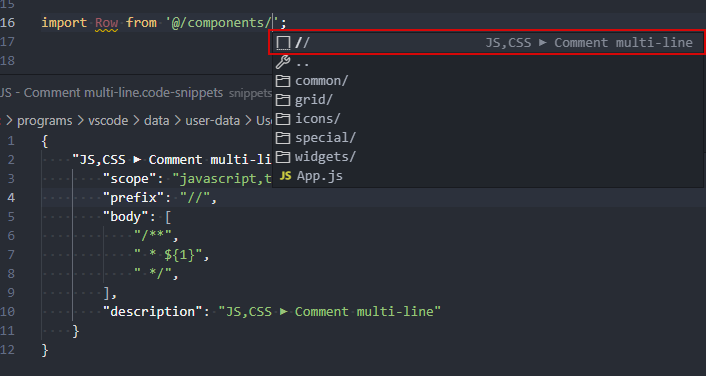Image resolution: width=706 pixels, height=376 pixels.
Task: Click the 'JS,CSS ► Comment multi-line' suggestion detail
Action: 589,43
